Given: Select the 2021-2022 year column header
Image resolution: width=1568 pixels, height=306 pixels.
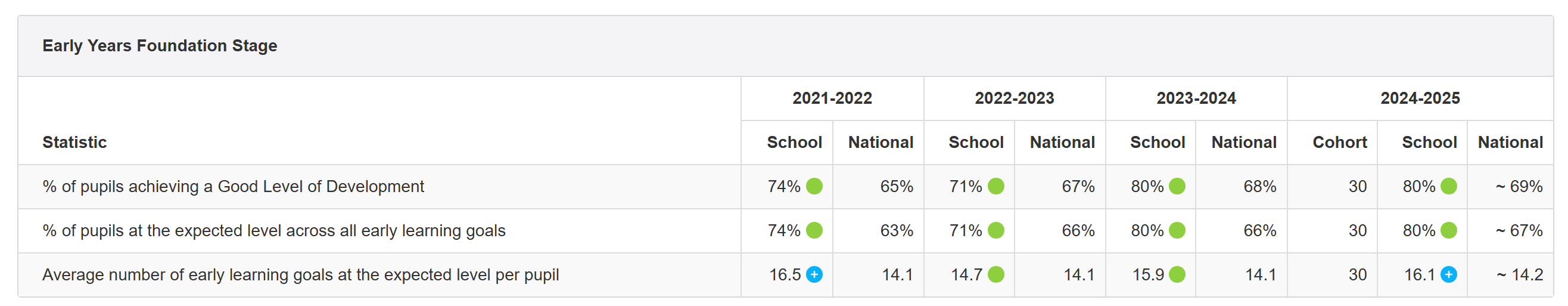Looking at the screenshot, I should point(832,98).
